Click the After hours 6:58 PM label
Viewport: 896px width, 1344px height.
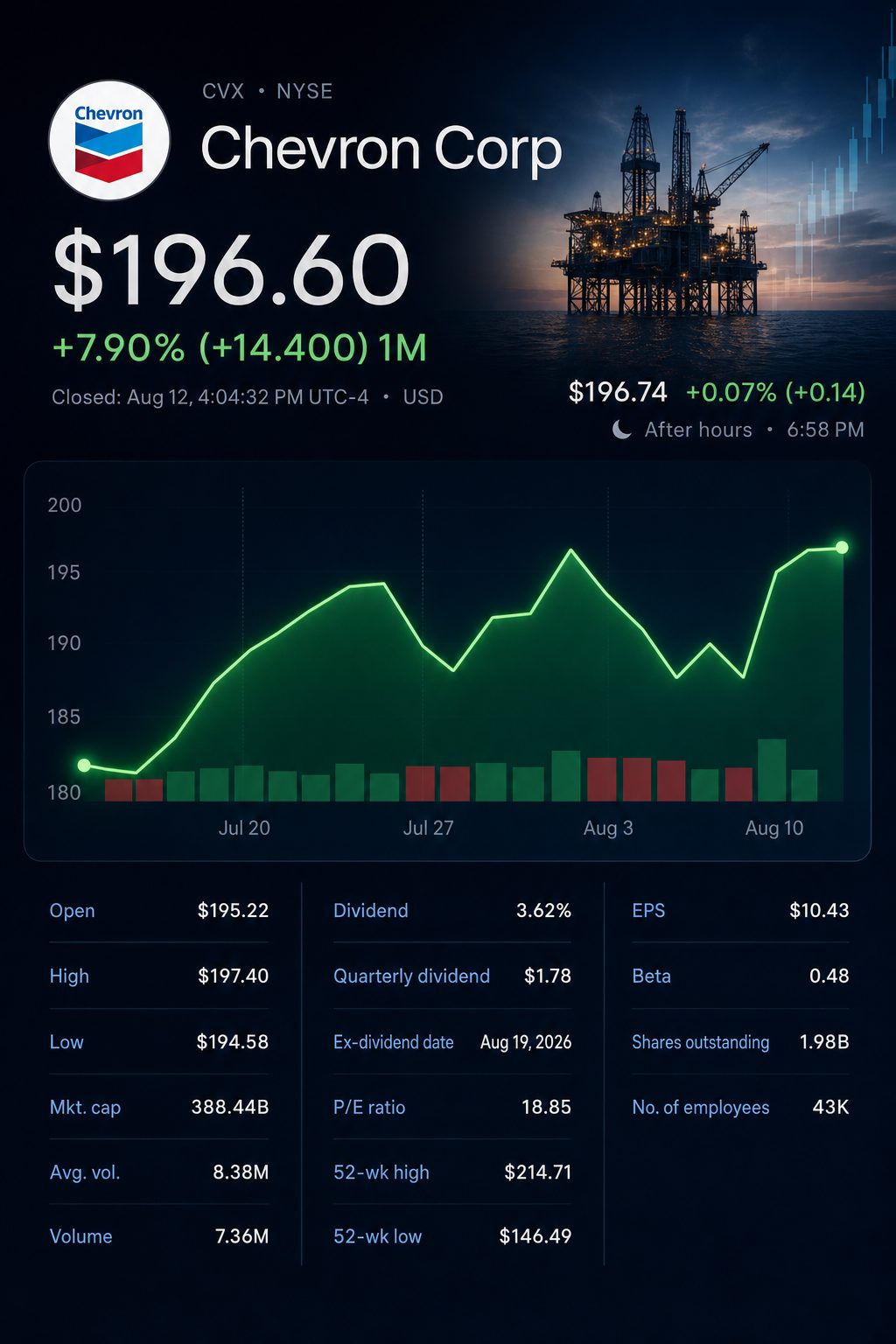[x=754, y=430]
